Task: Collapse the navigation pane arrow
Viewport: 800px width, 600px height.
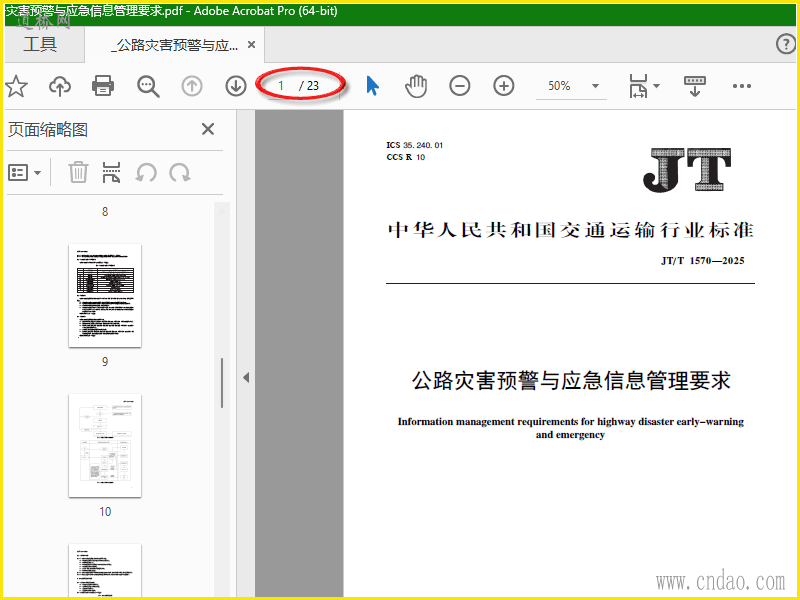Action: 246,378
